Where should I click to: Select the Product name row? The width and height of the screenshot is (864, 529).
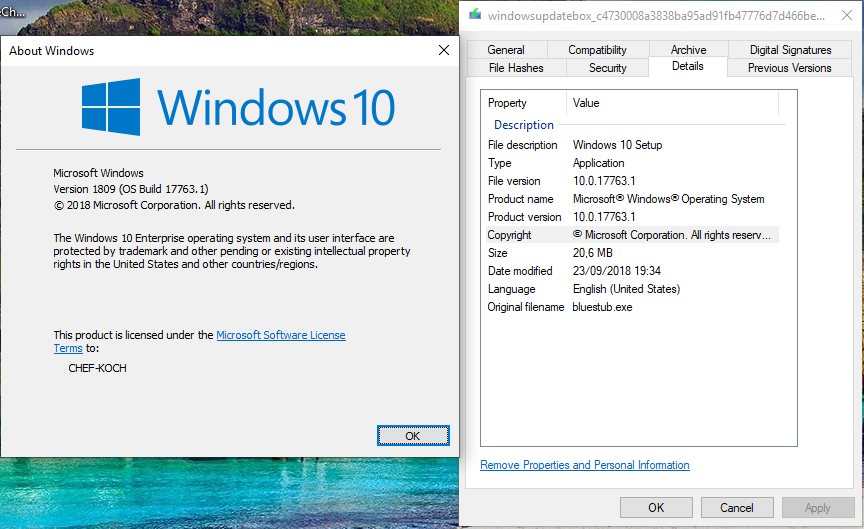(x=633, y=199)
